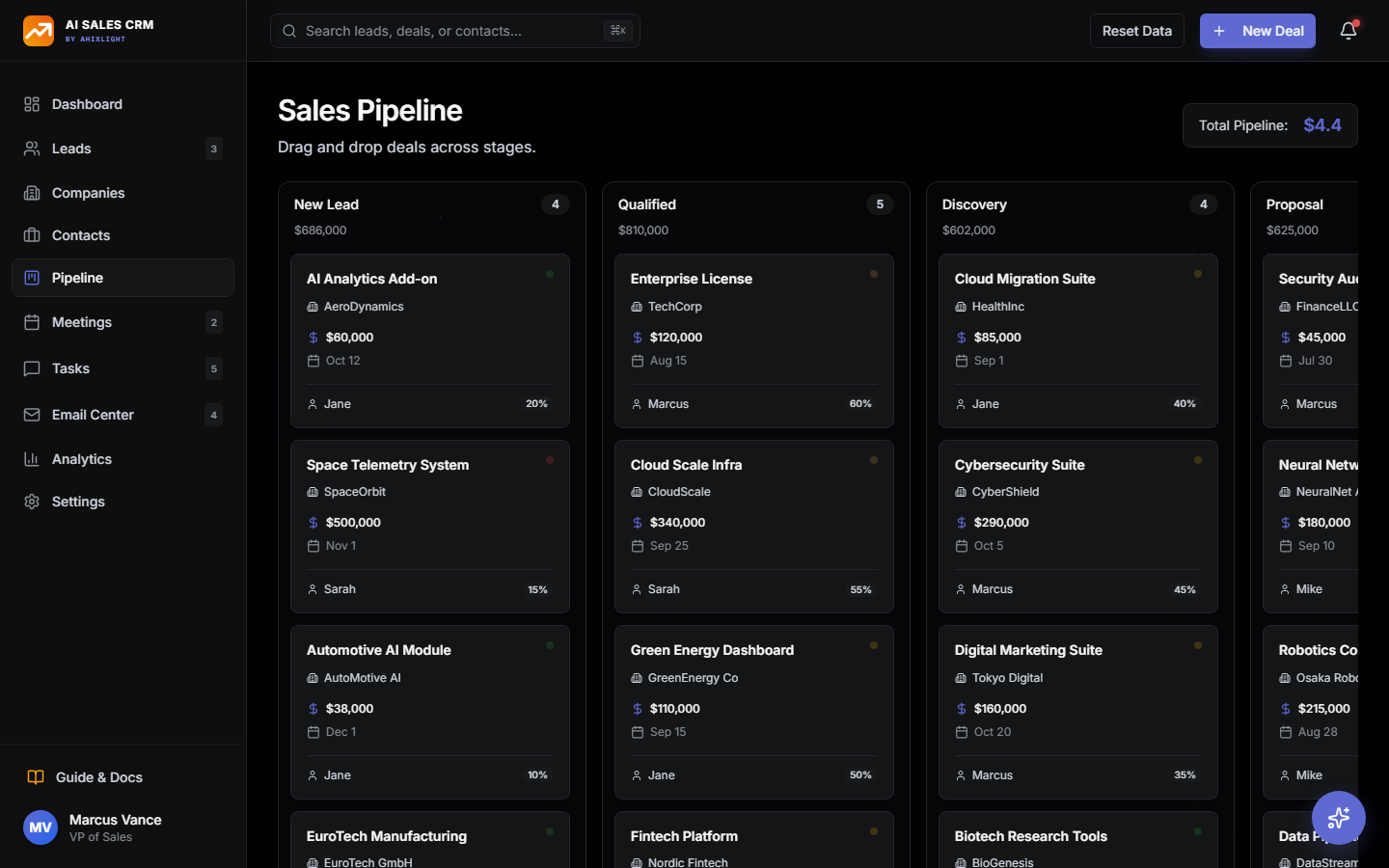
Task: Navigate to Contacts
Action: pos(123,235)
